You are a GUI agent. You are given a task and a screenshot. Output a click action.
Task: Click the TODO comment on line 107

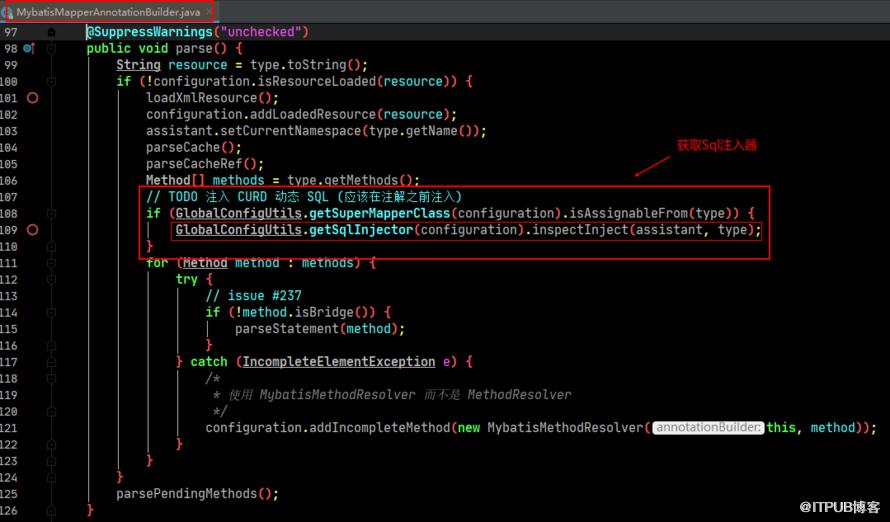coord(304,197)
